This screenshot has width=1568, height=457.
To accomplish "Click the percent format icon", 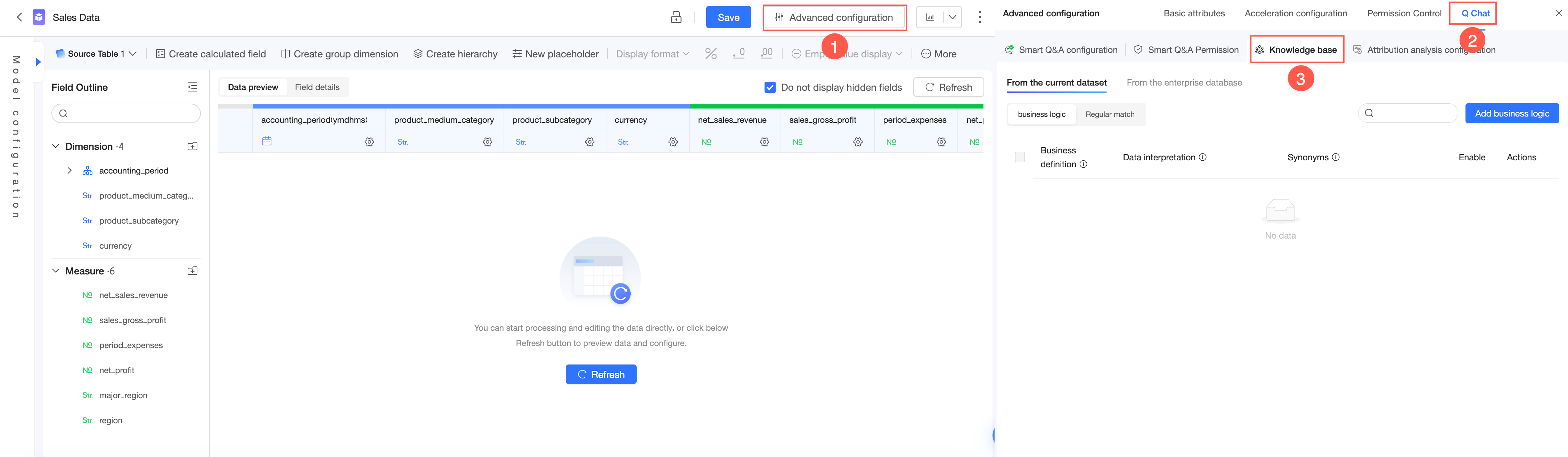I will [710, 54].
